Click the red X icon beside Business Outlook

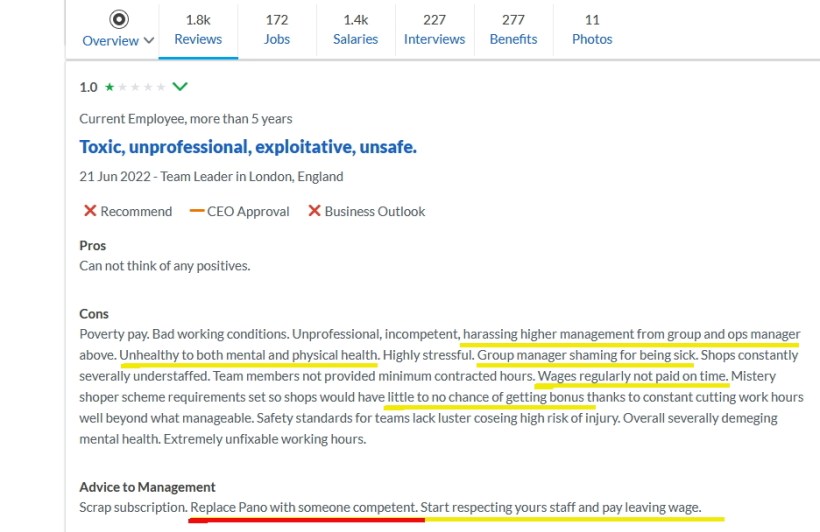tap(314, 211)
